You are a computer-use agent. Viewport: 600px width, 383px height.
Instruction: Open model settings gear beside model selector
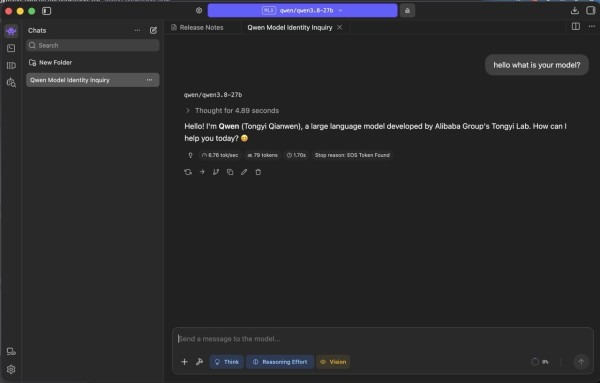[x=199, y=11]
